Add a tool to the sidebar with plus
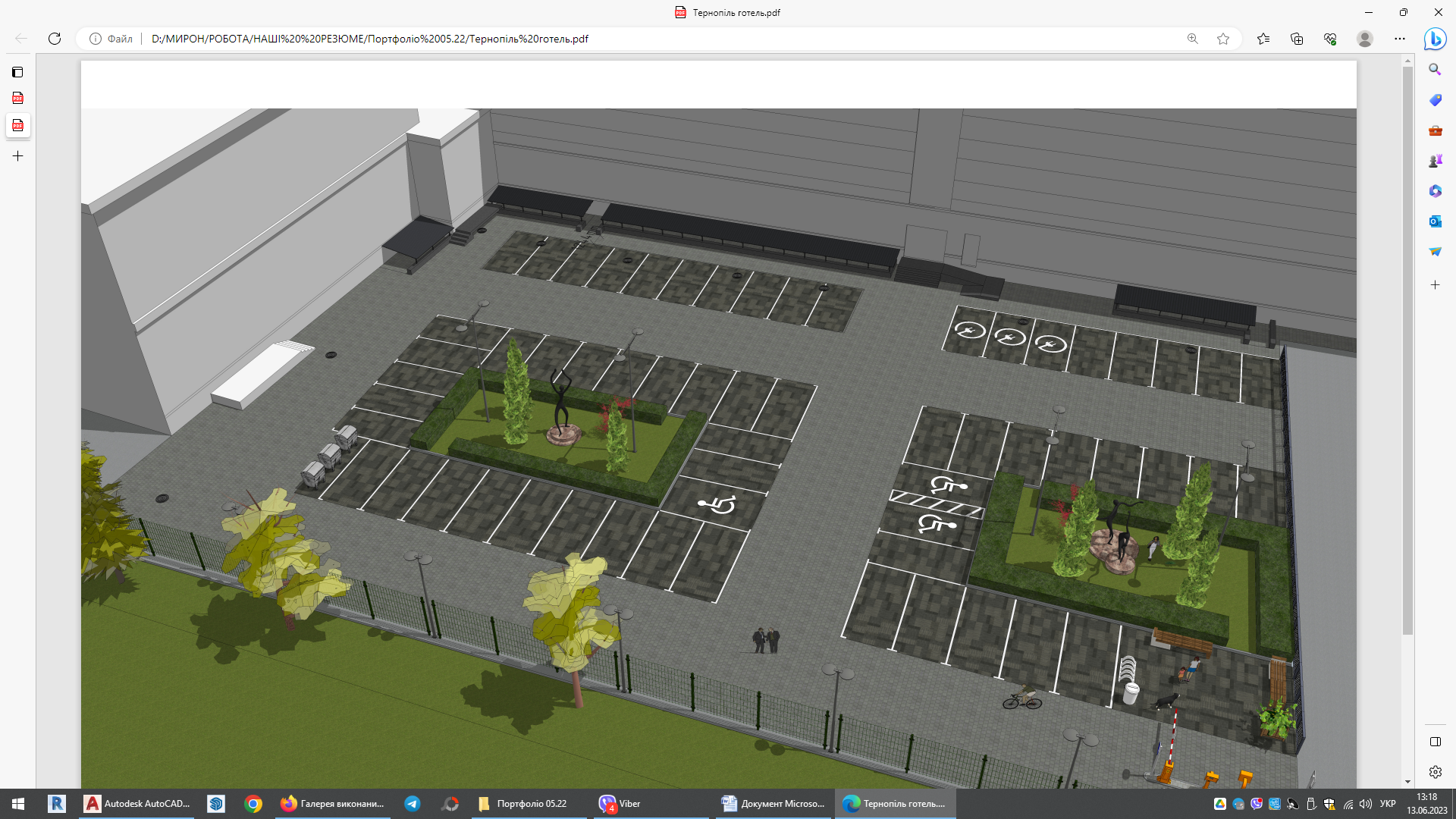This screenshot has width=1456, height=819. [x=1435, y=285]
